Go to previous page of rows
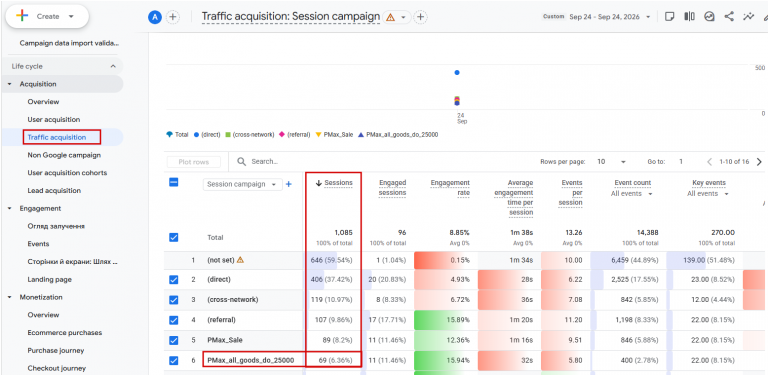The image size is (768, 375). click(x=709, y=162)
